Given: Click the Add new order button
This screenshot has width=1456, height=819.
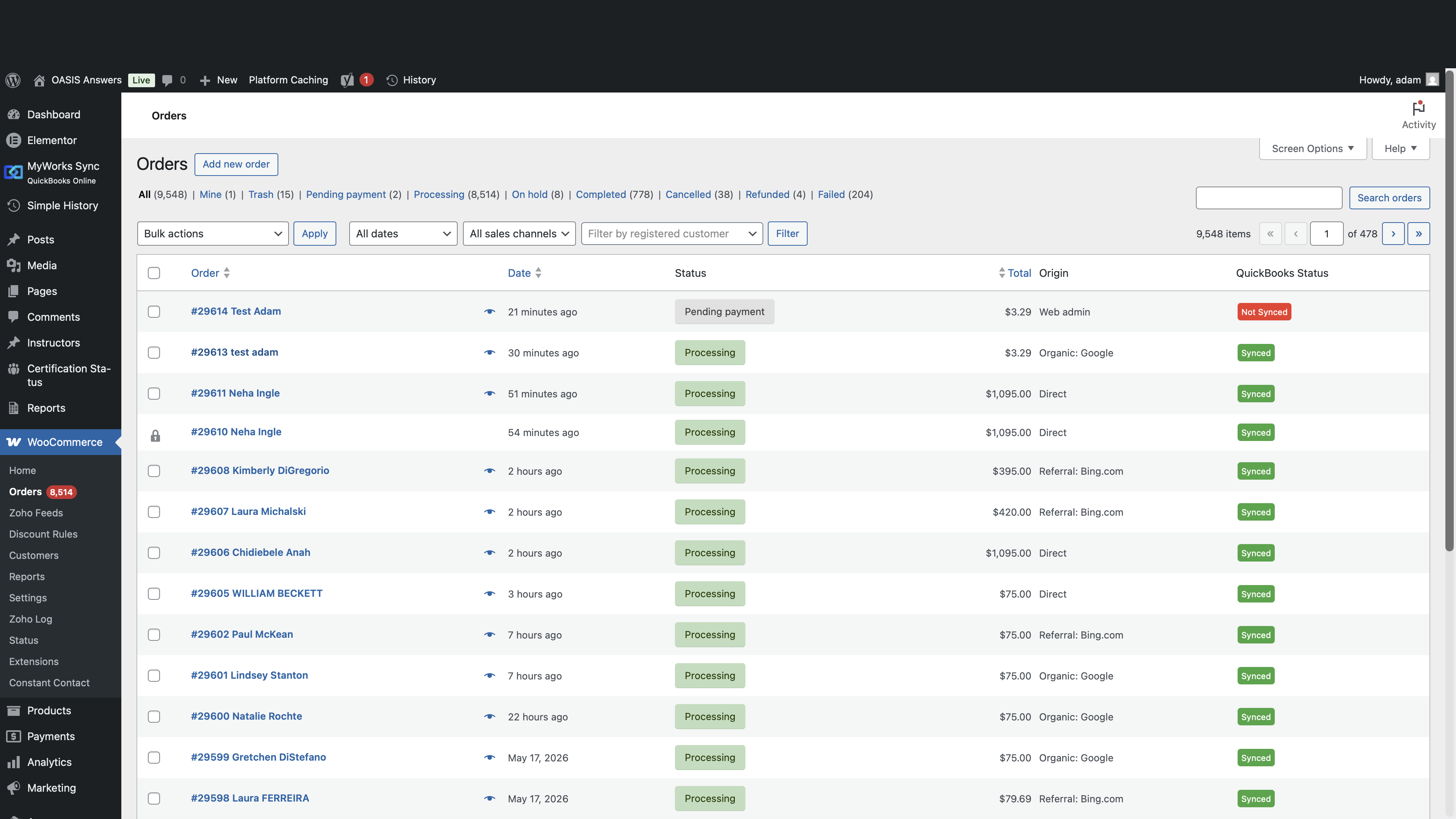Looking at the screenshot, I should (x=236, y=164).
